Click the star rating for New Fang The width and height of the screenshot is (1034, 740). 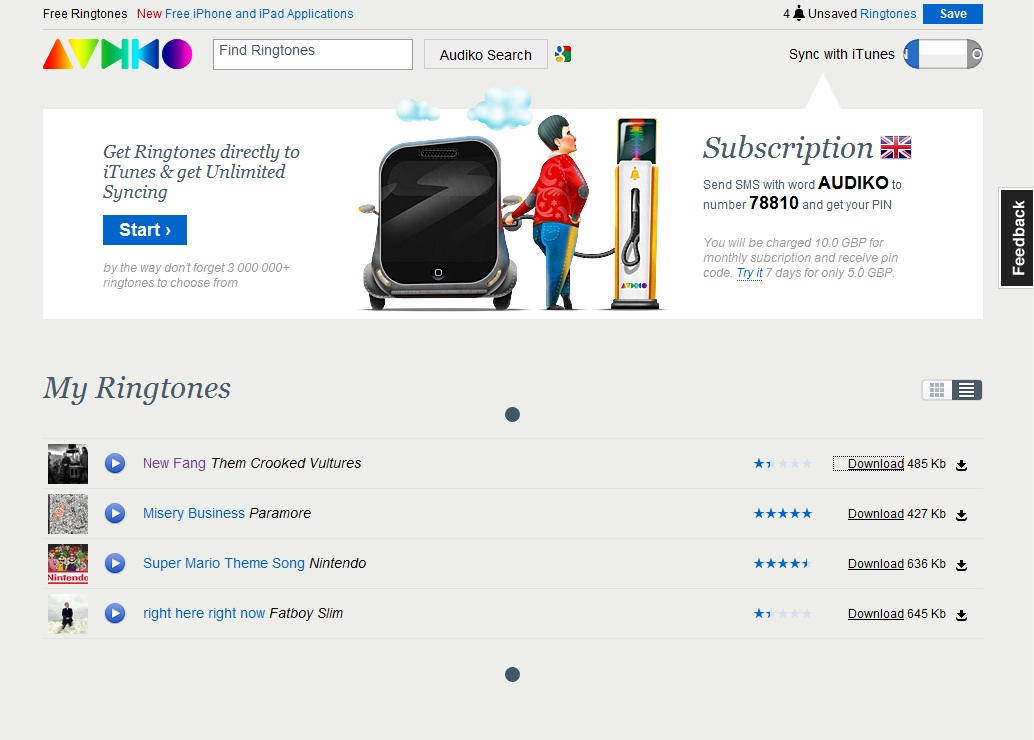(783, 464)
